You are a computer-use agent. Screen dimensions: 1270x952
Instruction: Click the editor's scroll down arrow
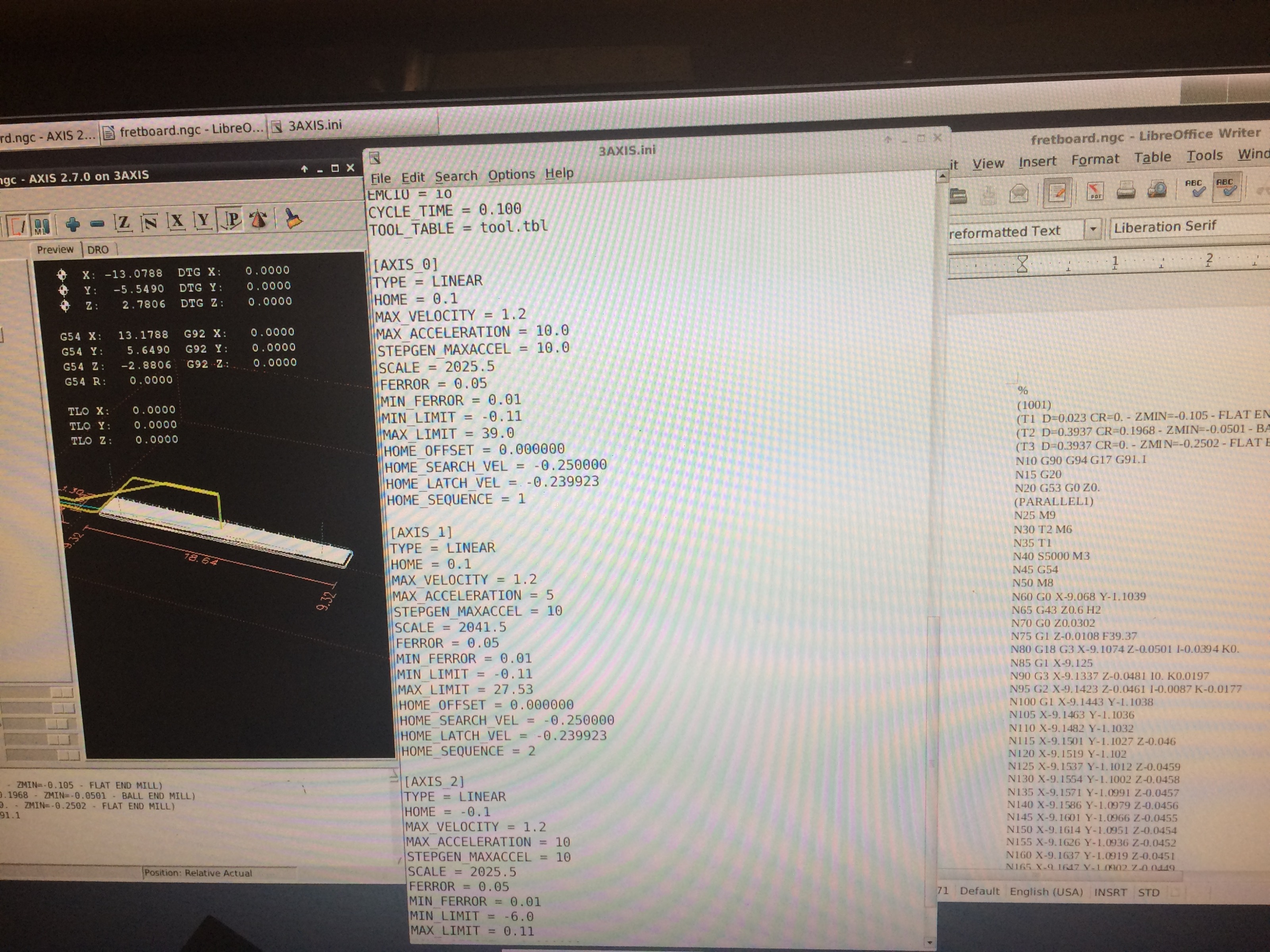point(929,942)
